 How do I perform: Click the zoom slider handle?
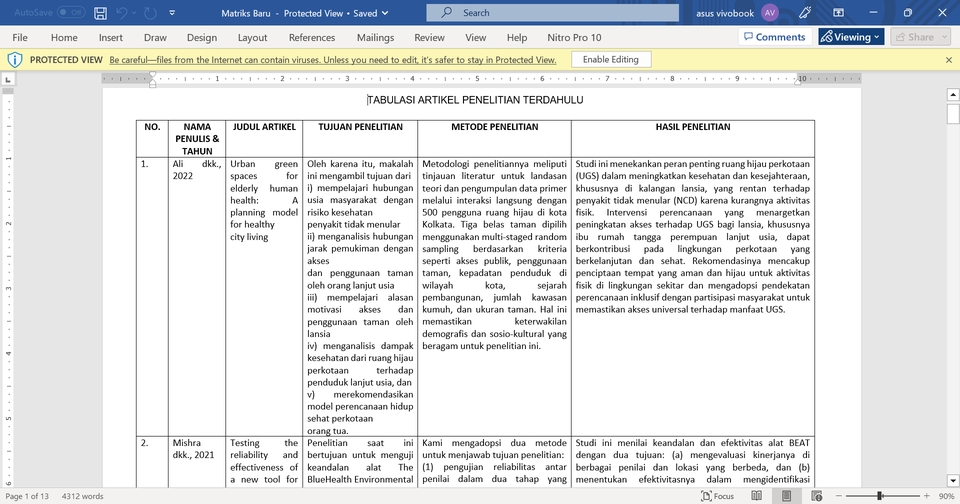click(x=879, y=496)
